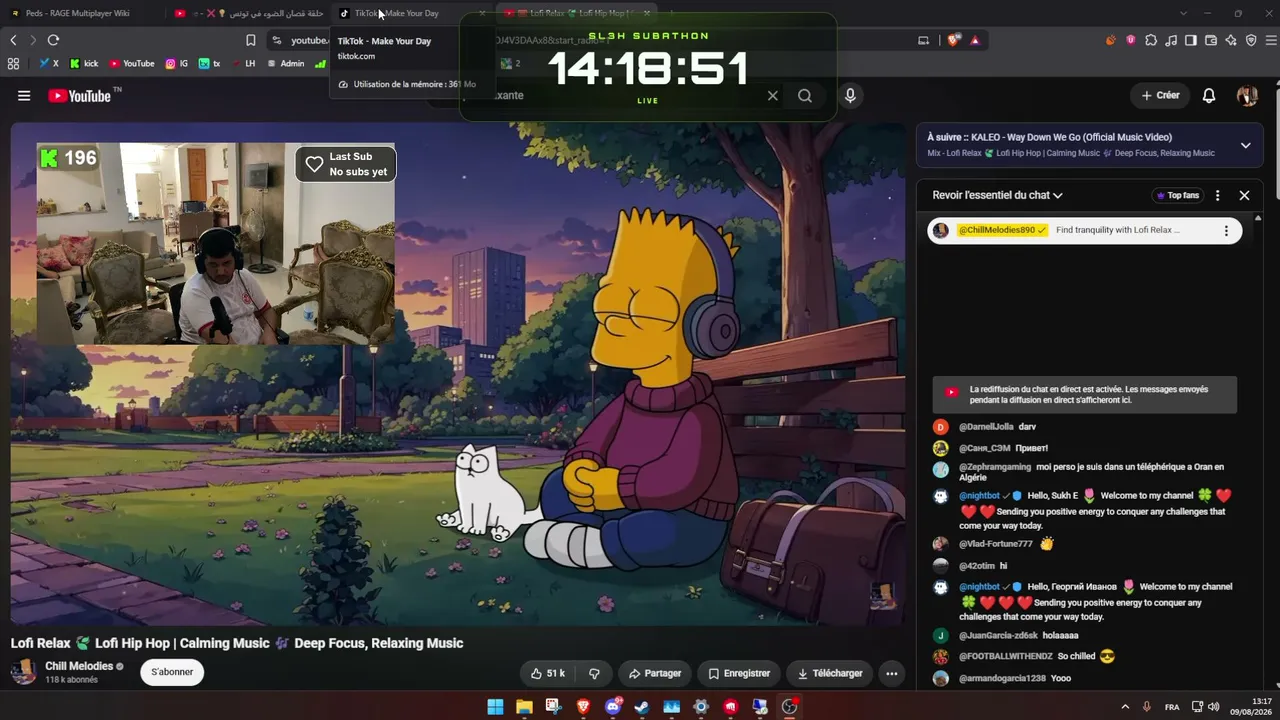This screenshot has width=1280, height=720.
Task: Open the Chill Melodies channel name
Action: tap(79, 666)
